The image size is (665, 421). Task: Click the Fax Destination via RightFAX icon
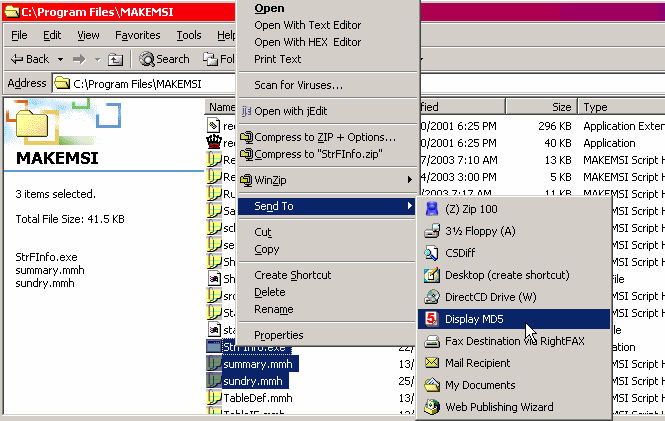432,341
